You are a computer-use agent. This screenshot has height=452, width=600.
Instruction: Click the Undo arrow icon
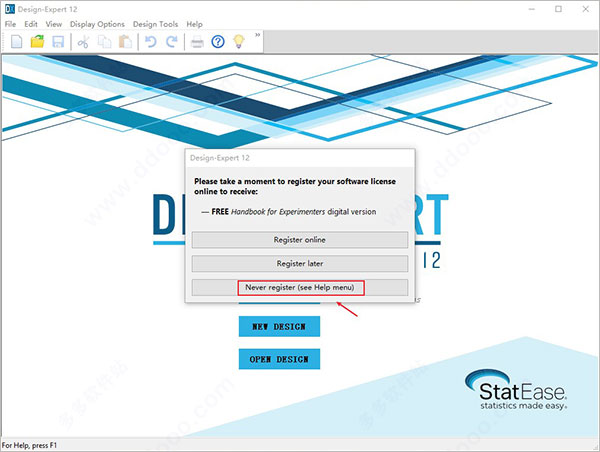click(150, 41)
